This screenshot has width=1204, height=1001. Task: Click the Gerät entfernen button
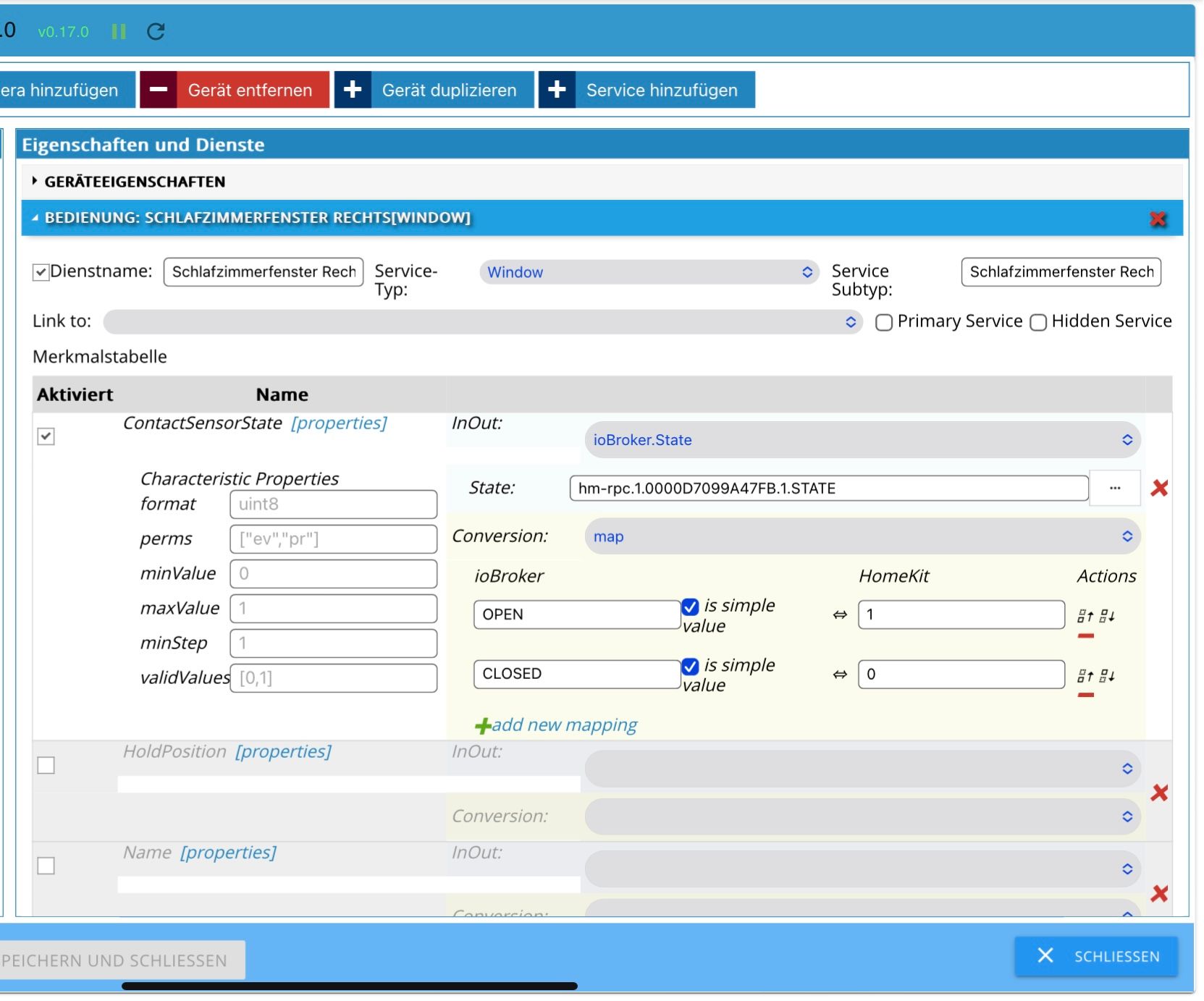(235, 90)
